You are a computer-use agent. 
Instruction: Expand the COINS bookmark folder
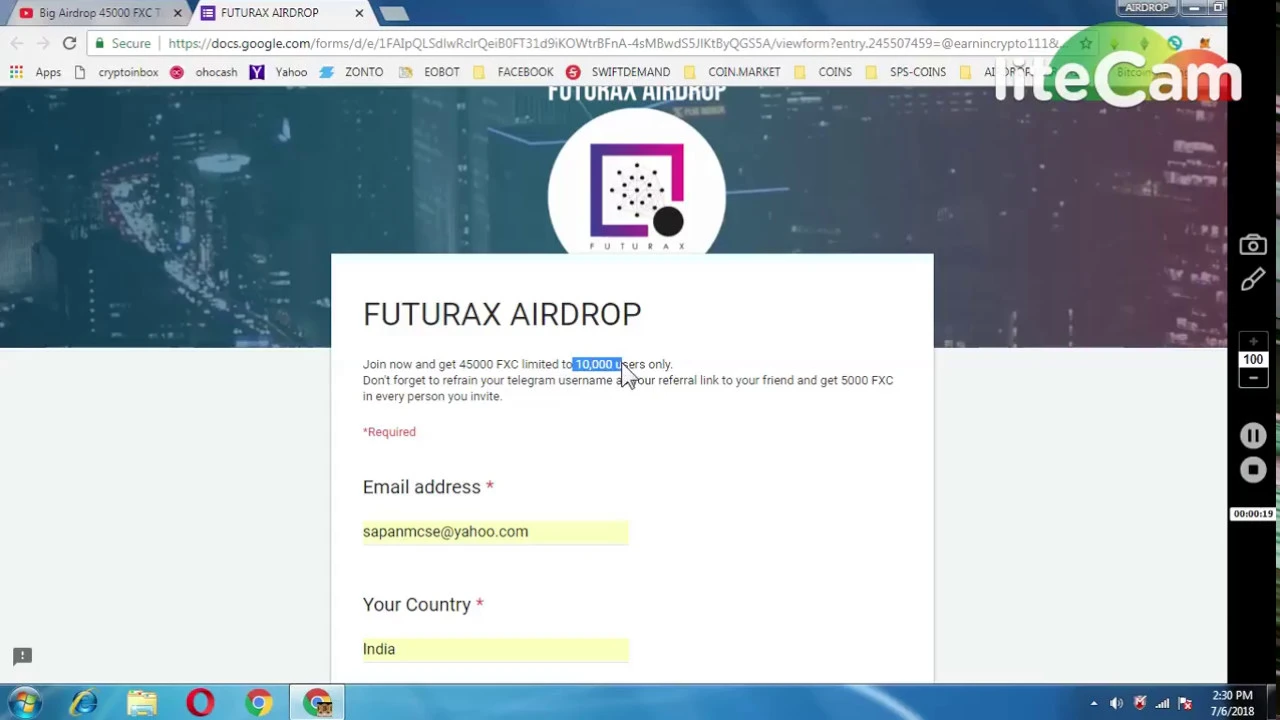click(824, 72)
